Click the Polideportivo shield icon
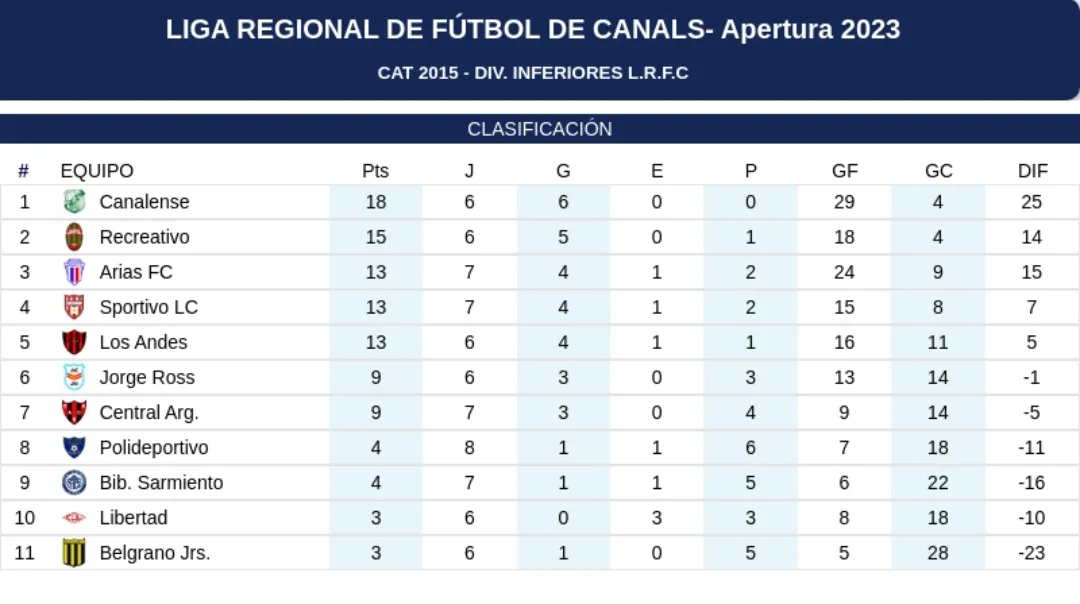This screenshot has height=604, width=1080. click(x=74, y=447)
